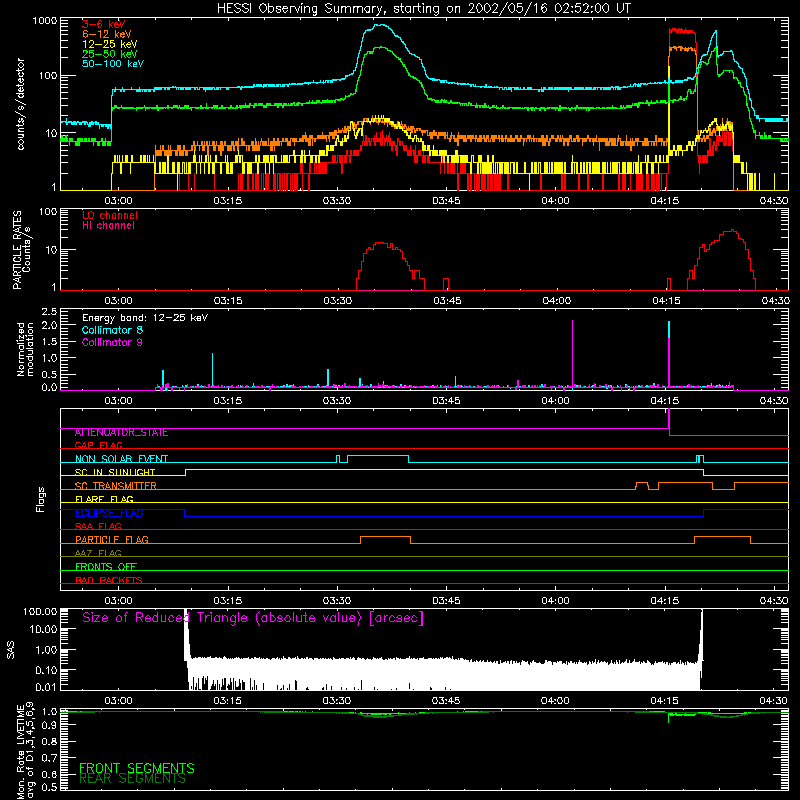This screenshot has width=800, height=800.
Task: Click the SAA_FLAG label
Action: point(98,526)
